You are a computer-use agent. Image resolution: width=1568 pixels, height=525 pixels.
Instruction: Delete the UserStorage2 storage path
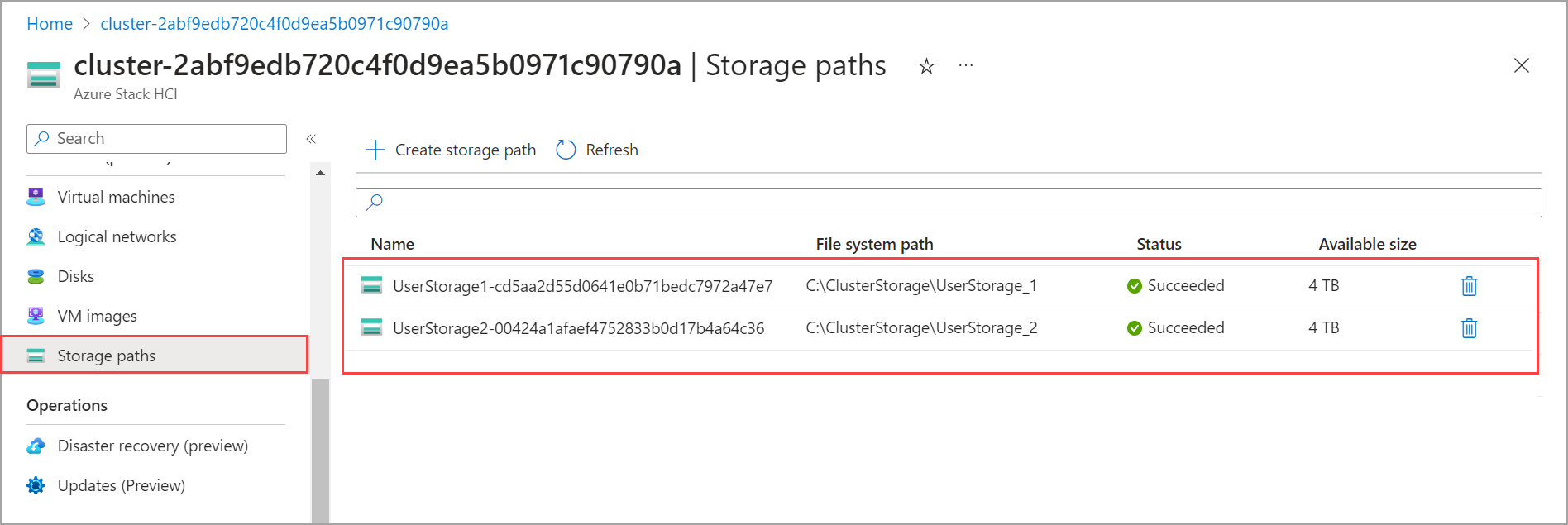(x=1469, y=328)
